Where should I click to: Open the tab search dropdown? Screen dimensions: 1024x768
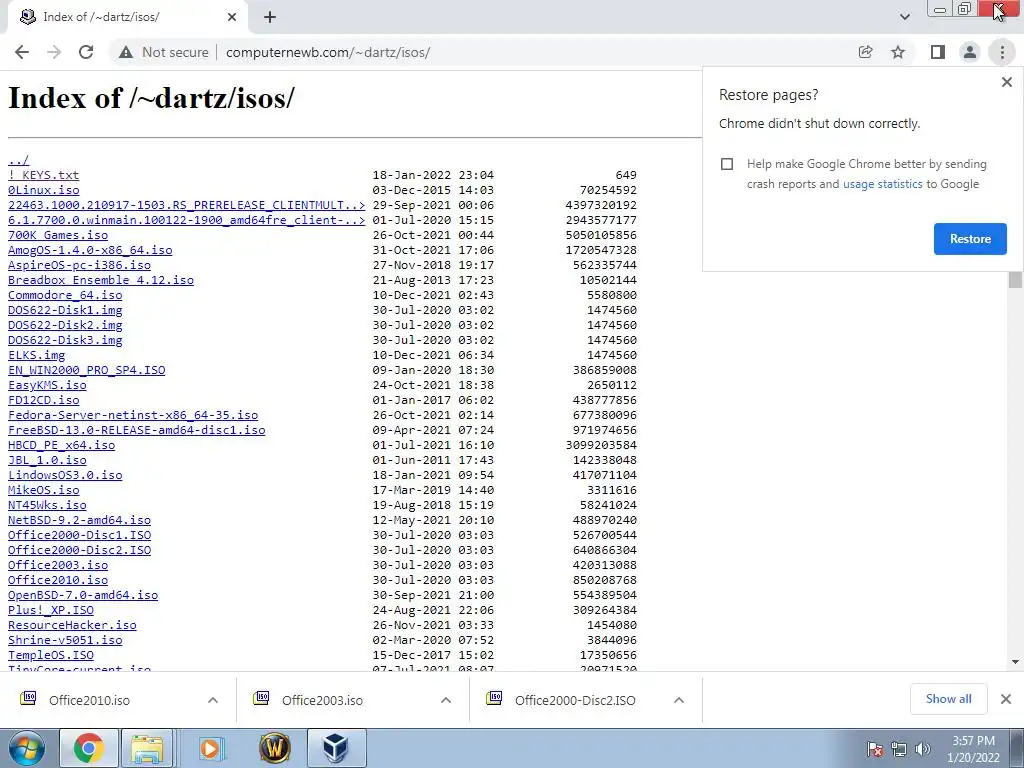(904, 17)
